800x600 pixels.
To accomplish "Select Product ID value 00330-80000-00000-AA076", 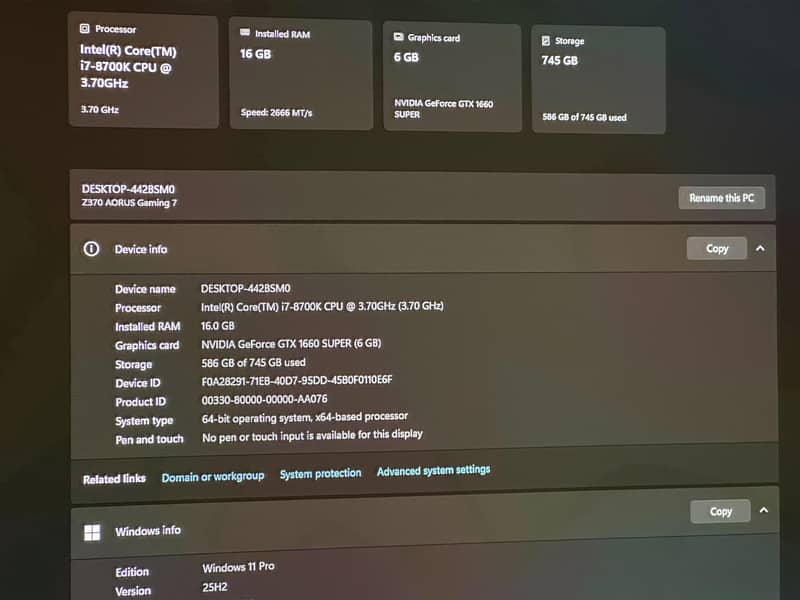I will (264, 399).
